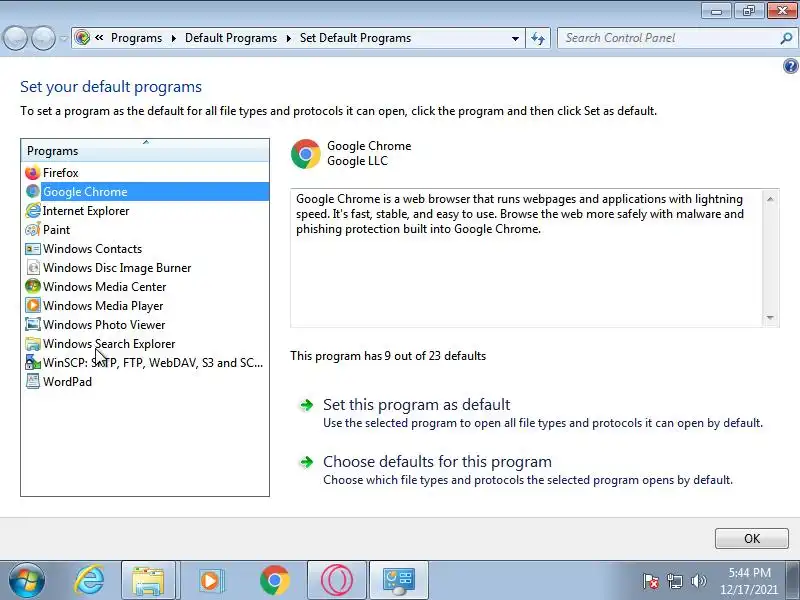Screen dimensions: 800x600
Task: Switch to Opera in the taskbar
Action: [x=337, y=580]
